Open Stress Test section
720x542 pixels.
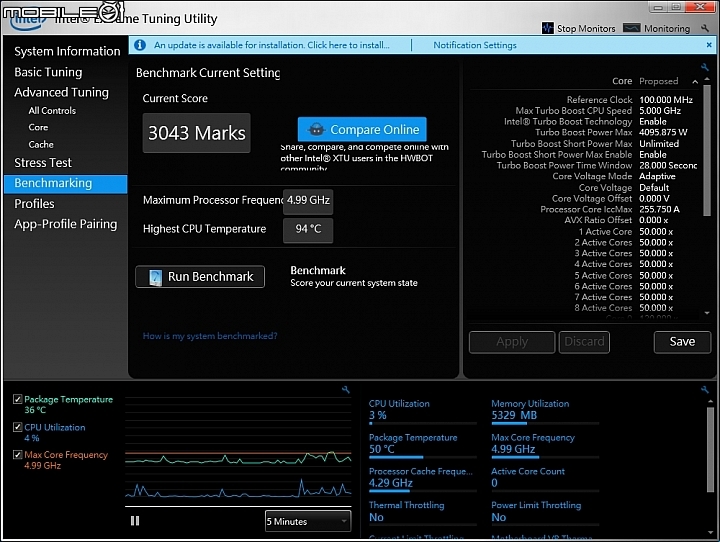tap(43, 163)
